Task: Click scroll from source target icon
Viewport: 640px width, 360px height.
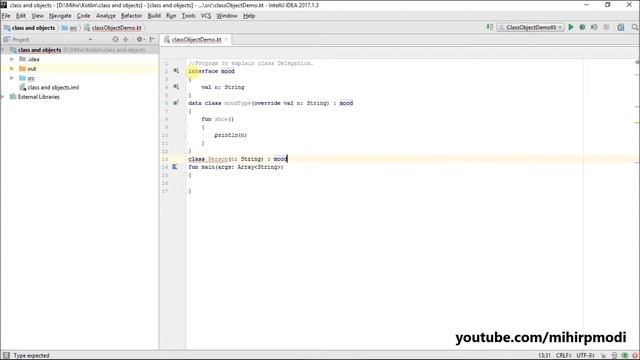Action: [116, 40]
